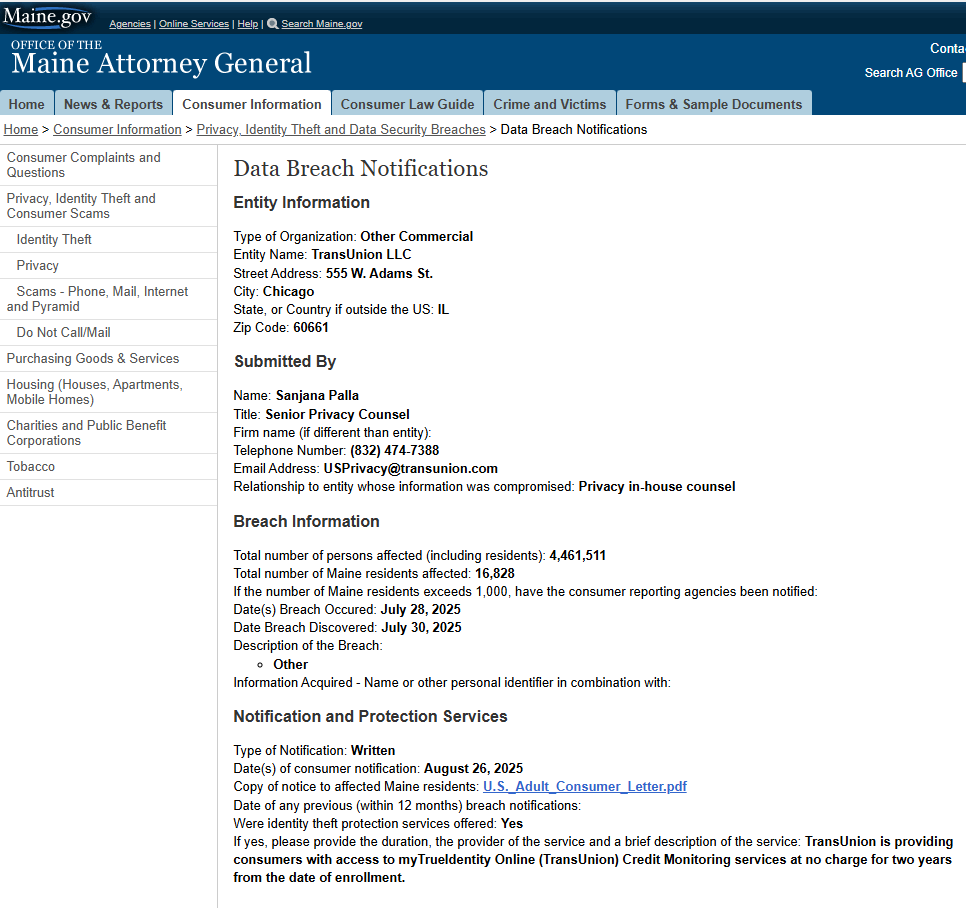Click the Consumer Information breadcrumb link
This screenshot has height=908, width=966.
point(117,129)
